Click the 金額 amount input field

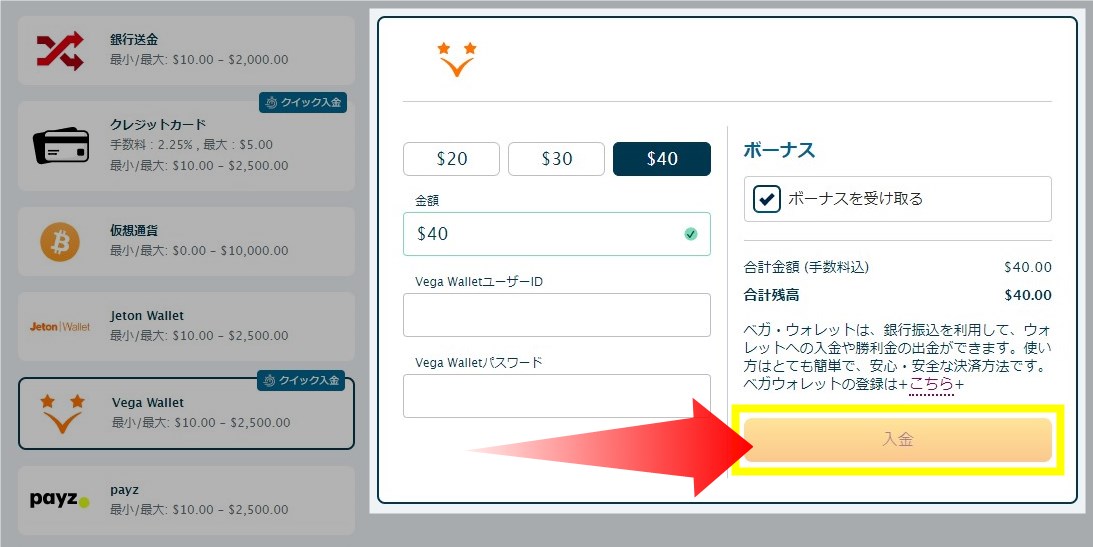pos(556,234)
